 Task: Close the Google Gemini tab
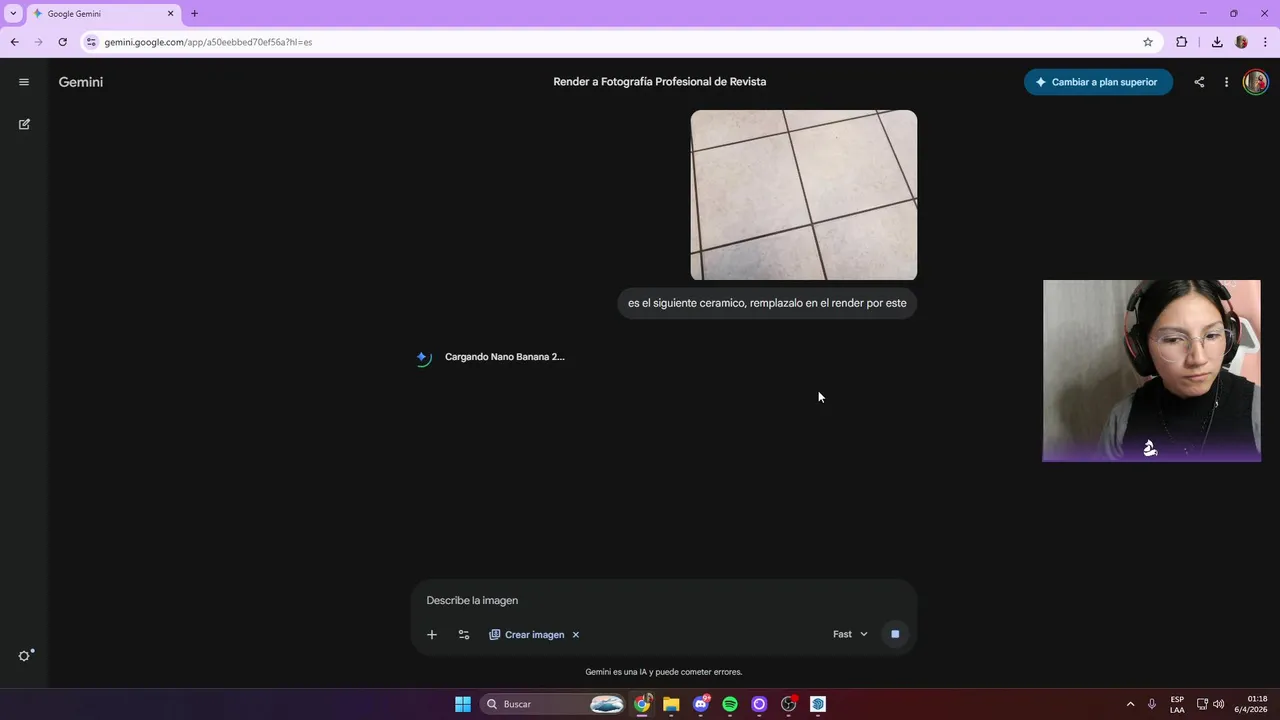point(170,14)
